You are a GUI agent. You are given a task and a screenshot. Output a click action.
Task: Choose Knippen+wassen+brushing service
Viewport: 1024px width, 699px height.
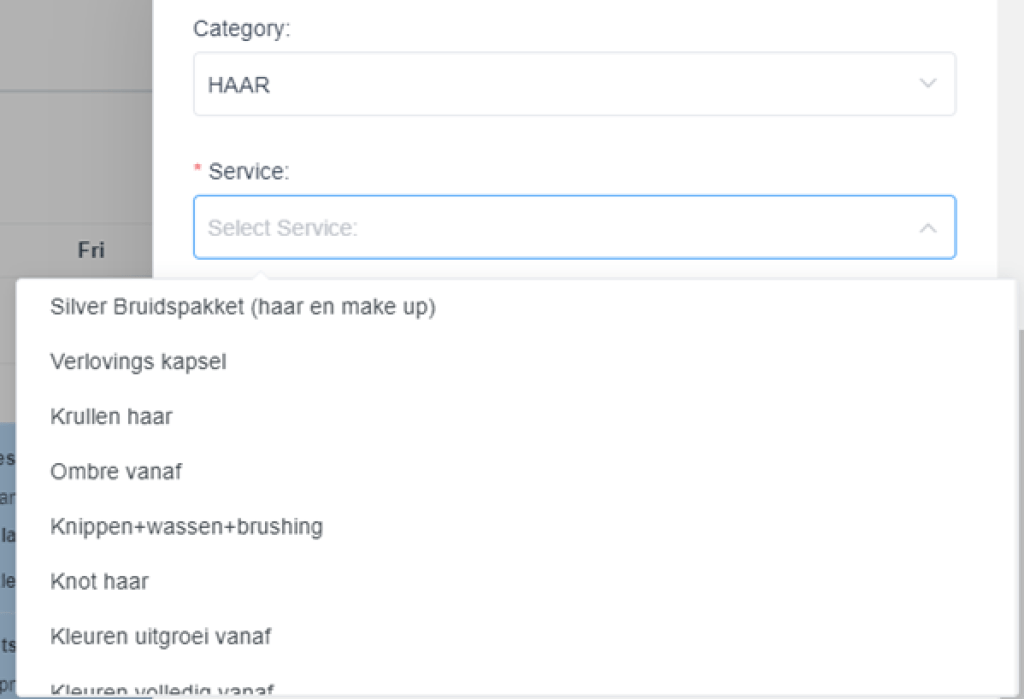186,526
